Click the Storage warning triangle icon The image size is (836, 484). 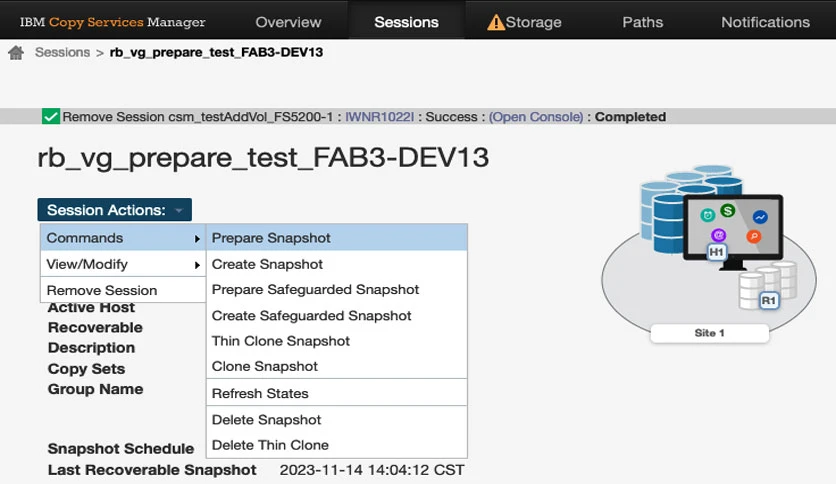tap(495, 22)
